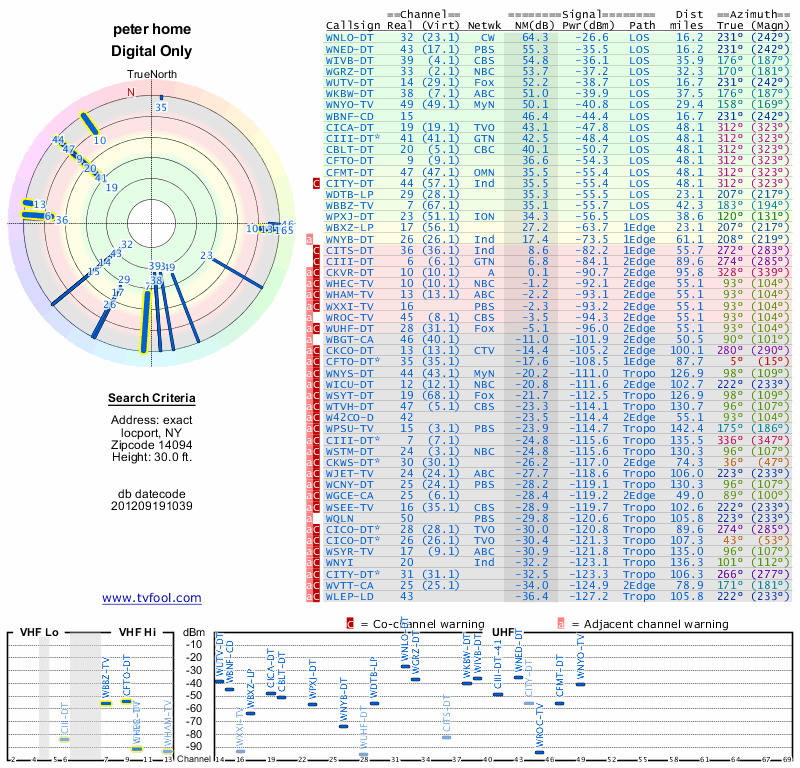Click the pink adjacent channel warning legend icon
This screenshot has height=768, width=800.
click(x=561, y=624)
